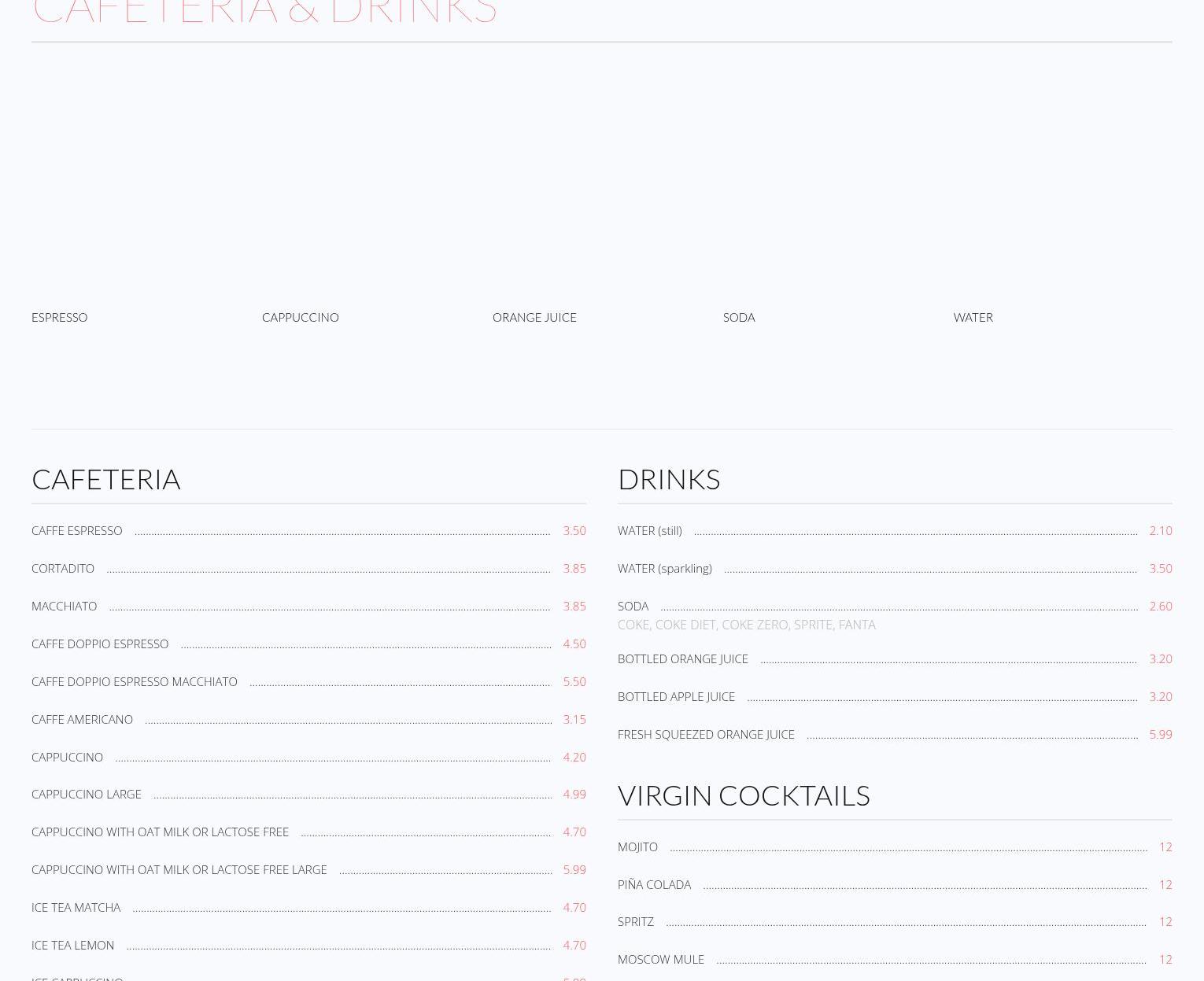
Task: Select the WATER category label
Action: click(973, 317)
